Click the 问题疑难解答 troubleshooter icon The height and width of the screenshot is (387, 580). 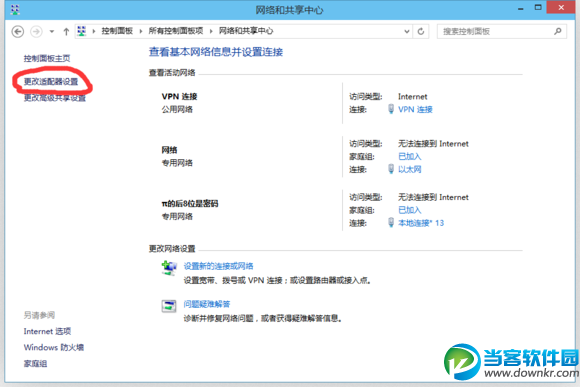tap(169, 306)
